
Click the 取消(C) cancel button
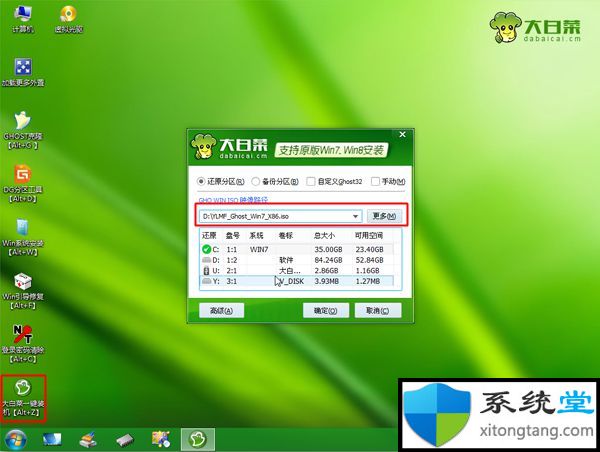[378, 310]
